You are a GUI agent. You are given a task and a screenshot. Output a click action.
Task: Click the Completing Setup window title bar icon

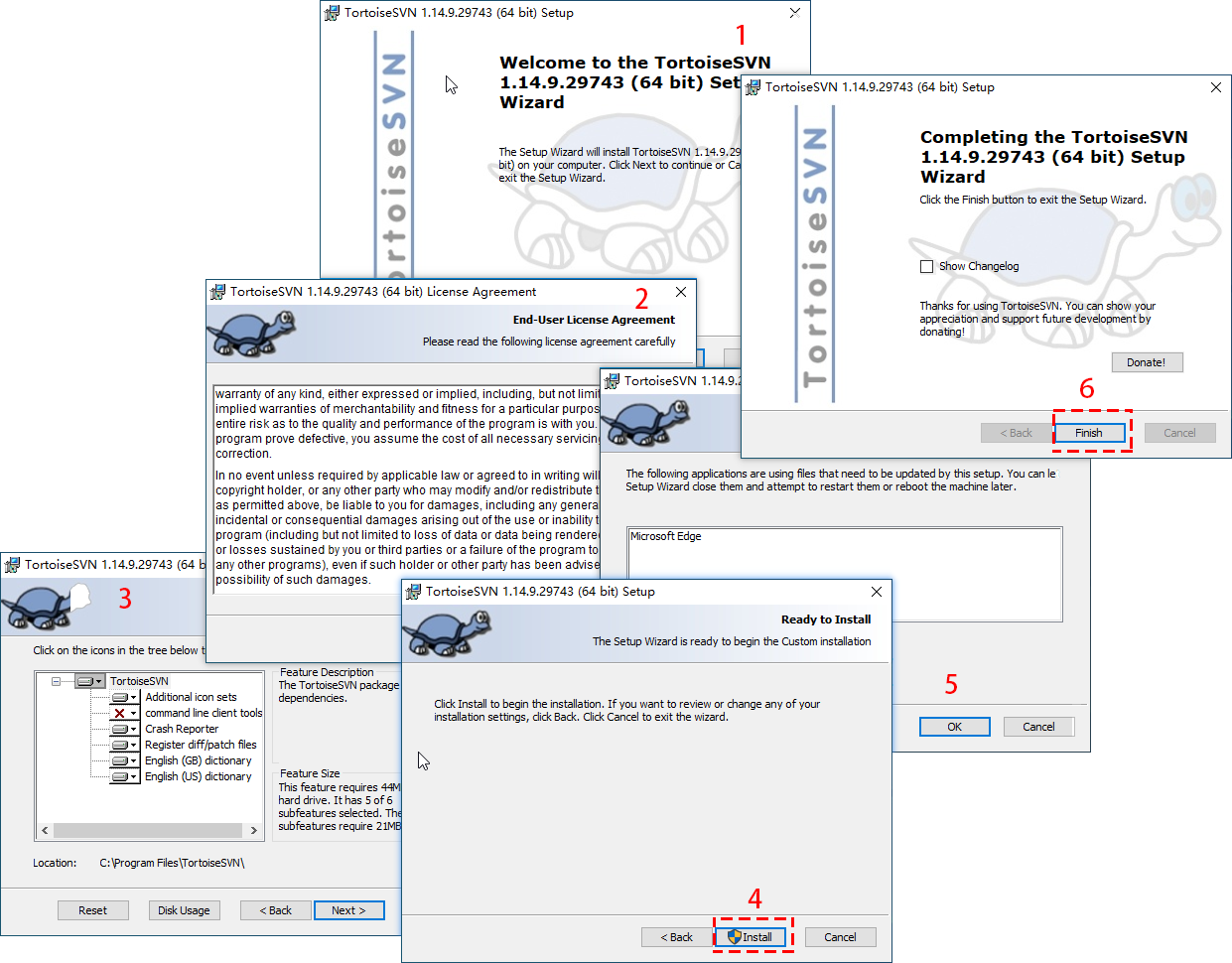pos(753,87)
